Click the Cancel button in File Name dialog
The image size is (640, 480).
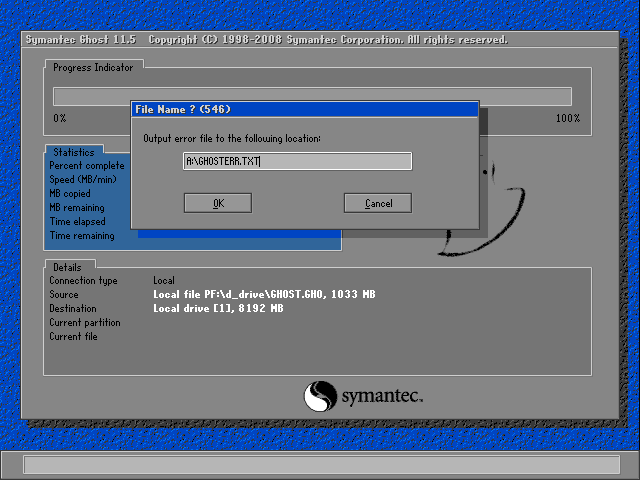378,203
